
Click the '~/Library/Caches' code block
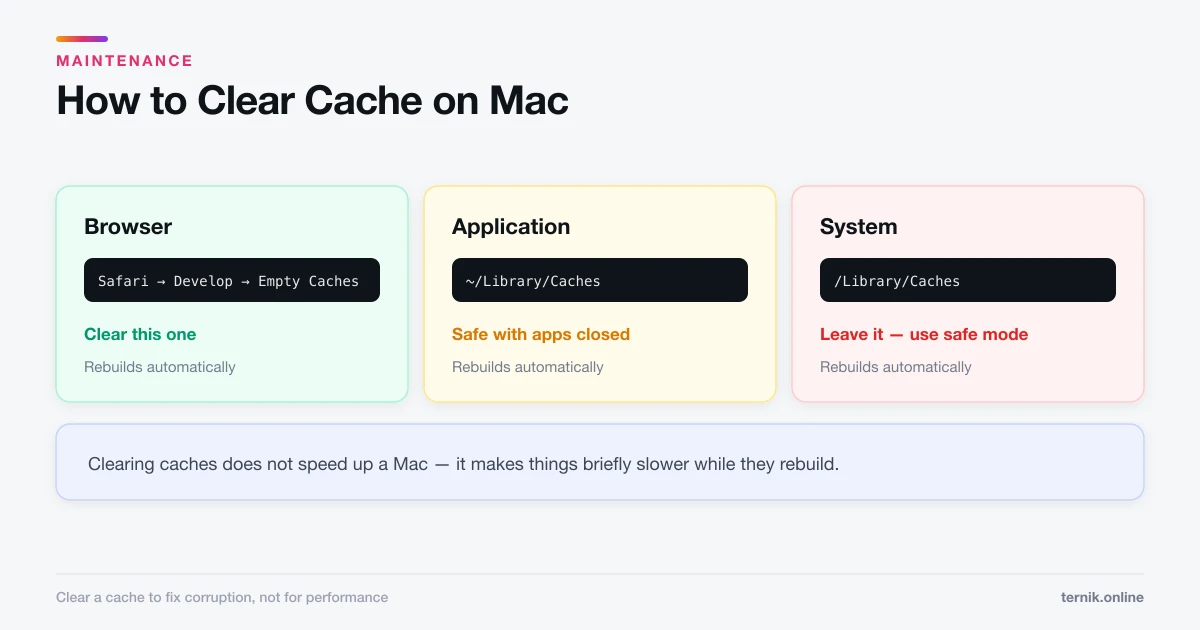point(600,280)
